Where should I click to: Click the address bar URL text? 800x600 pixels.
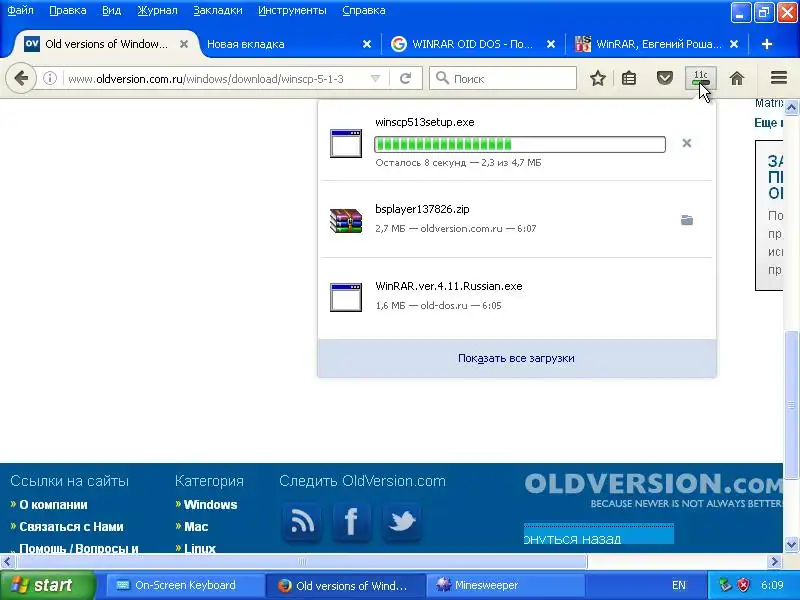(206, 79)
